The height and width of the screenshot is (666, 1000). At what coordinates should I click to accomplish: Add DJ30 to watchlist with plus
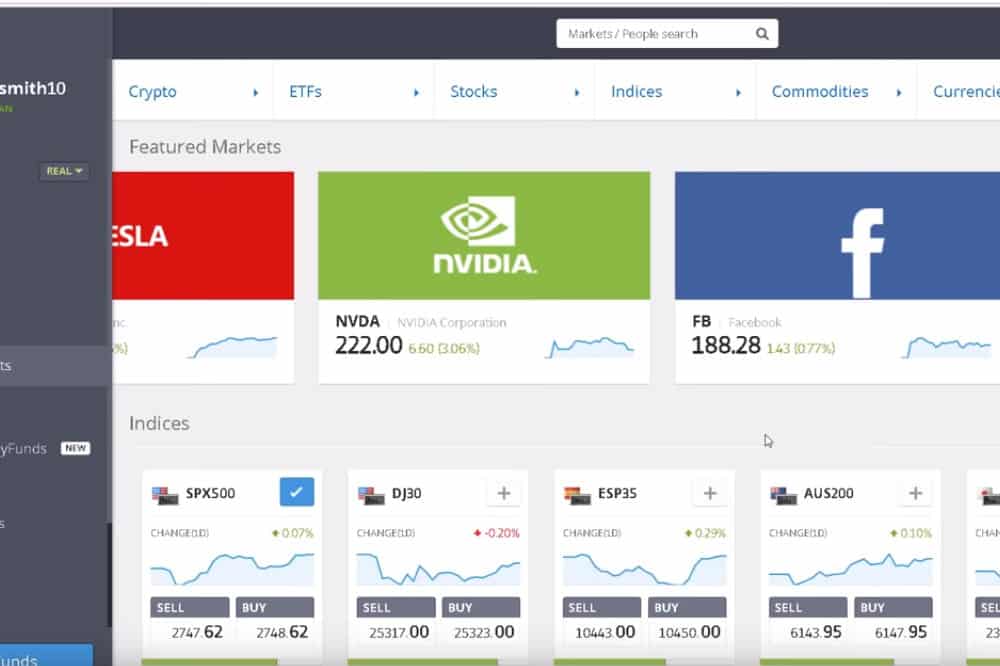point(503,493)
